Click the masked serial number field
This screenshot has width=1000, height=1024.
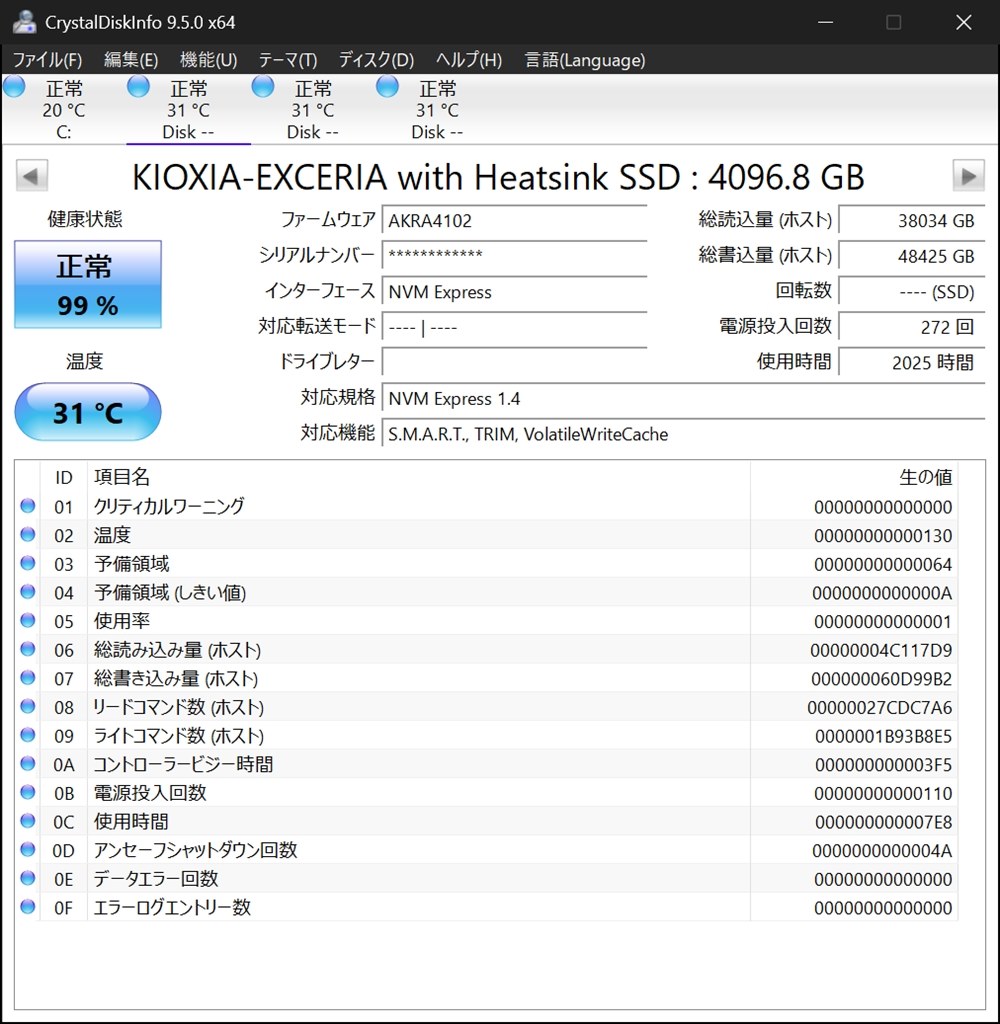point(514,255)
